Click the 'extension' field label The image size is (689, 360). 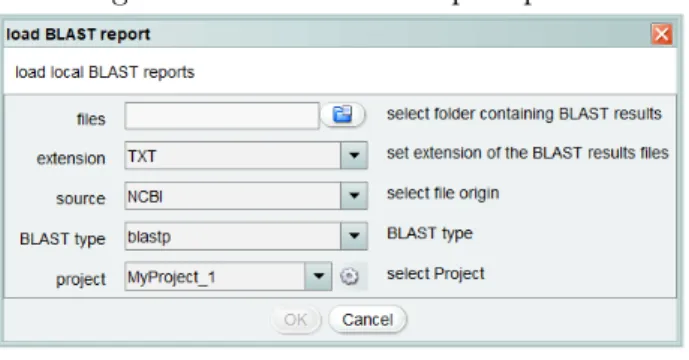point(71,158)
